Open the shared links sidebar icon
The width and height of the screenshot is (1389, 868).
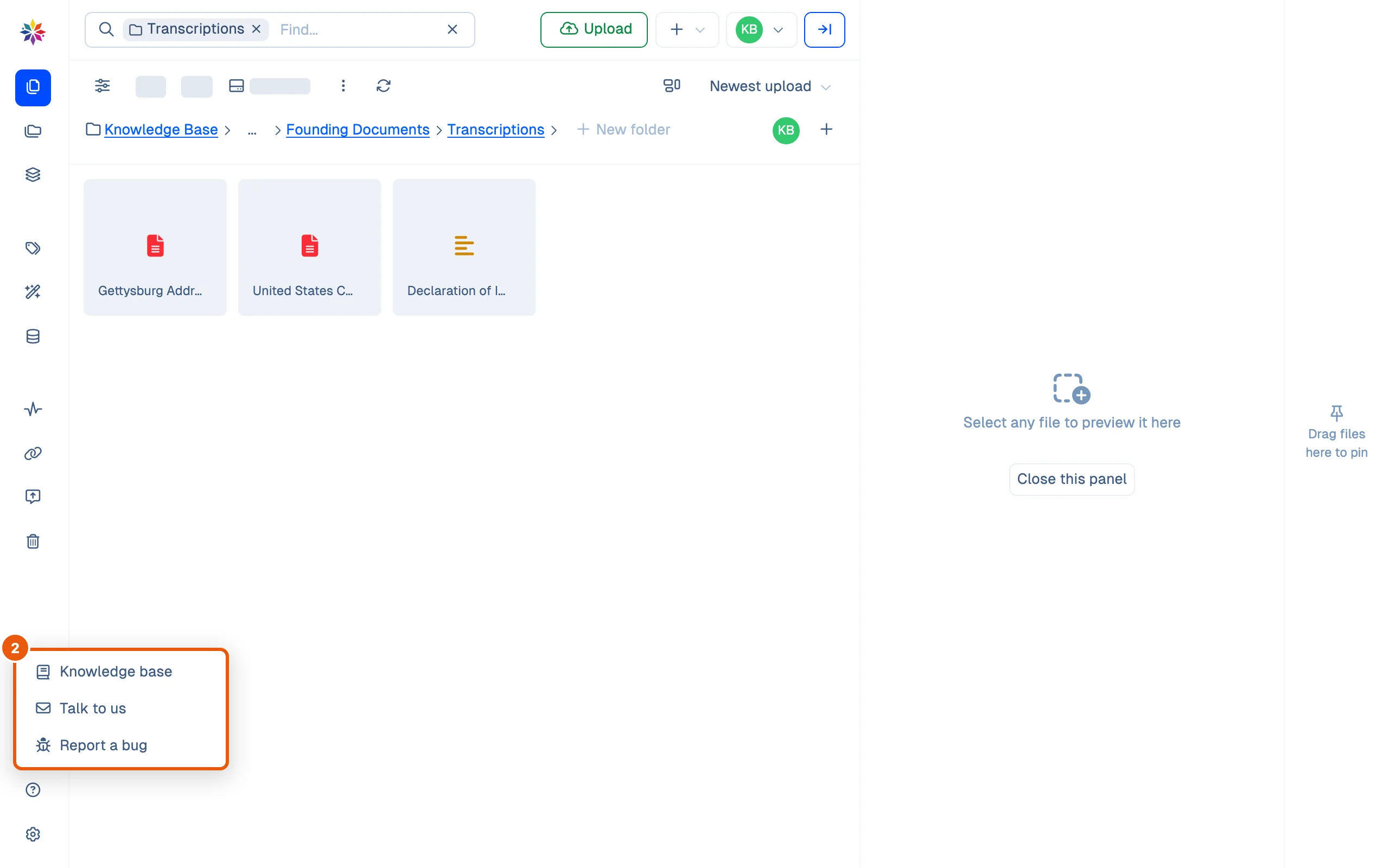click(33, 454)
